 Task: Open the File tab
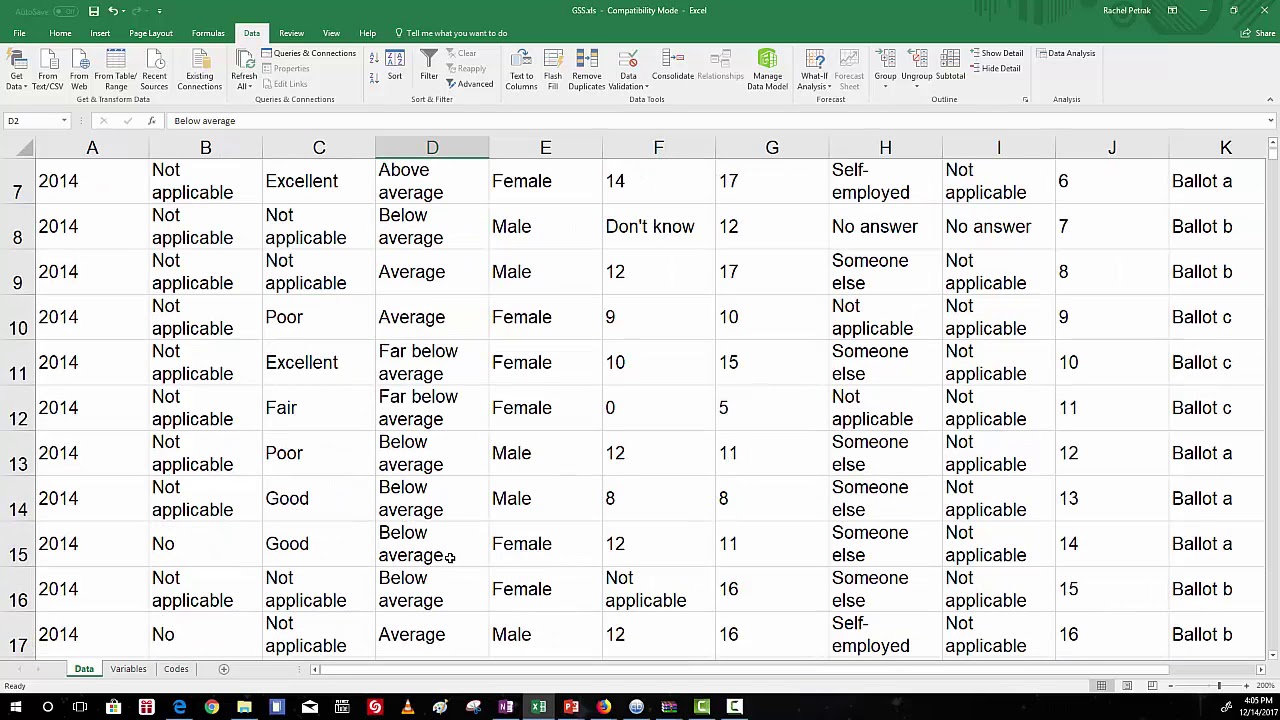[19, 33]
